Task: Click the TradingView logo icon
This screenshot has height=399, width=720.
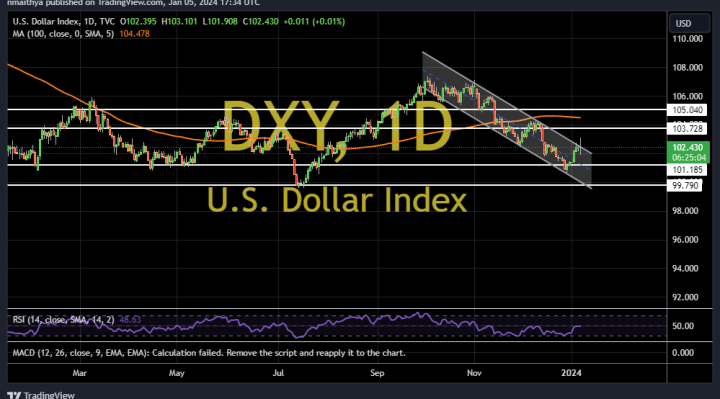Action: tap(14, 395)
